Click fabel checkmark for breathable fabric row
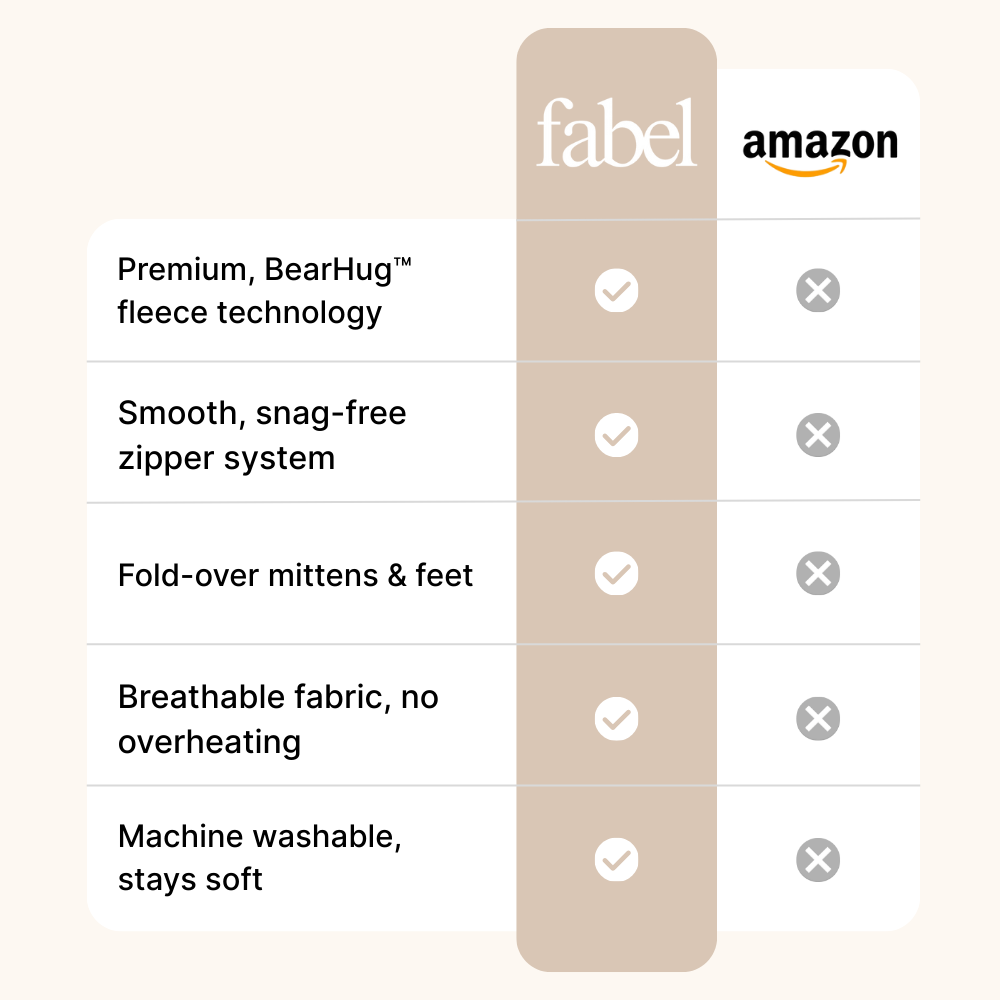This screenshot has width=1000, height=1000. pyautogui.click(x=617, y=719)
